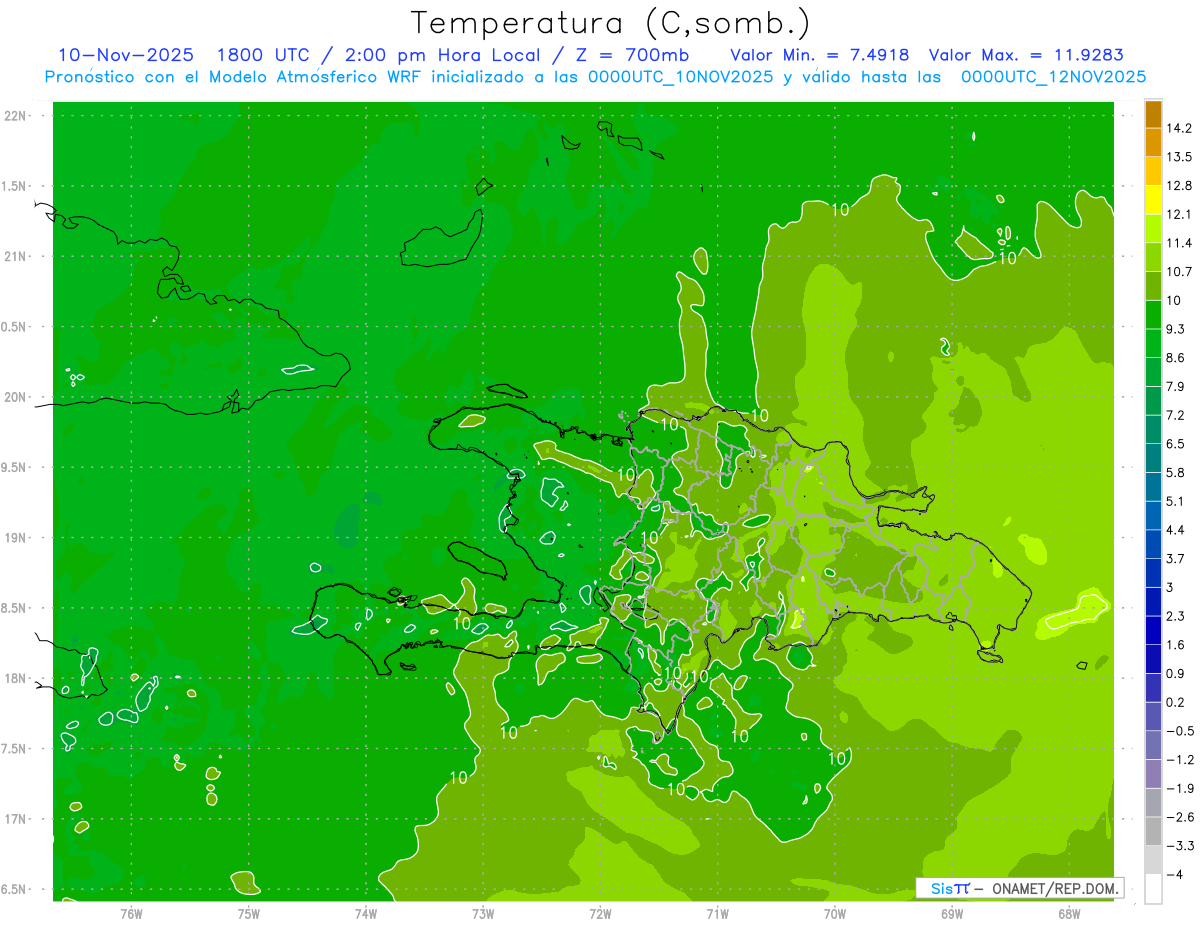Click the '69W' longitude label
This screenshot has height=927, width=1200.
click(952, 913)
